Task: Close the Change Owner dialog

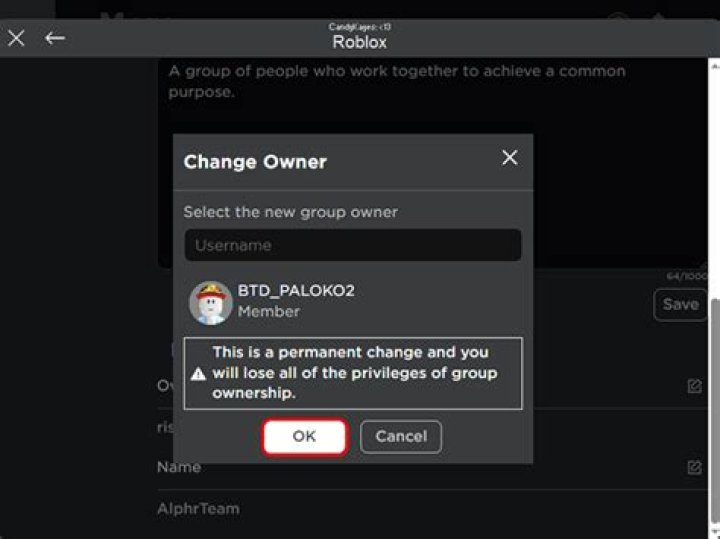Action: click(510, 158)
